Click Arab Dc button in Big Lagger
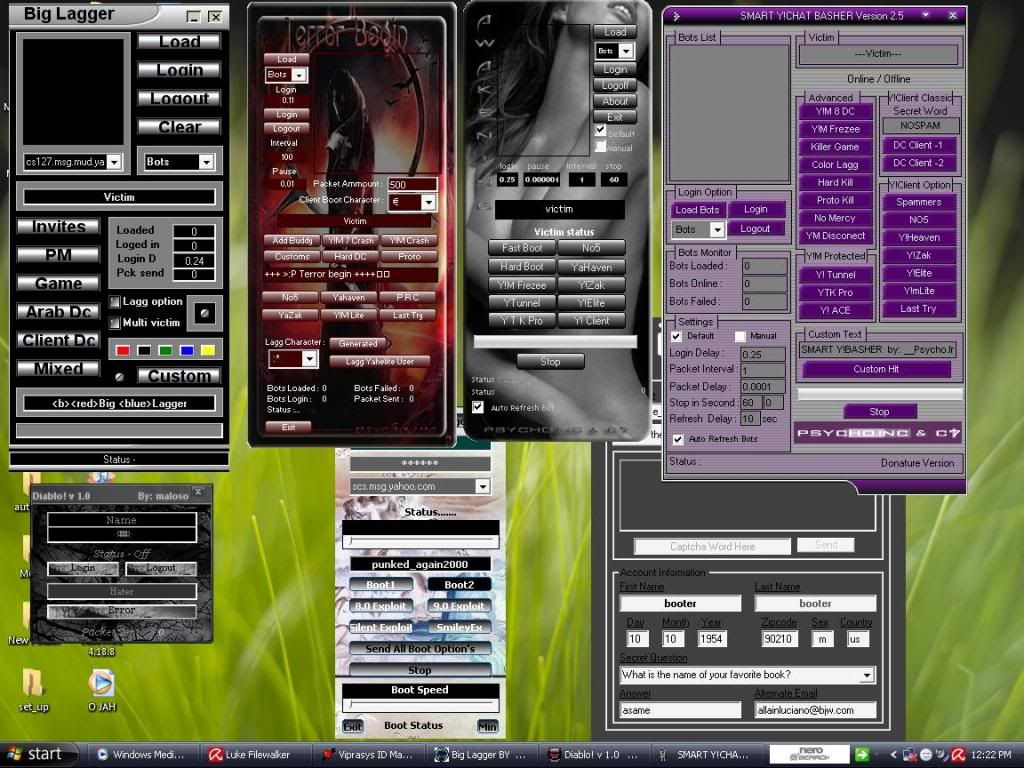This screenshot has height=768, width=1024. [x=58, y=312]
